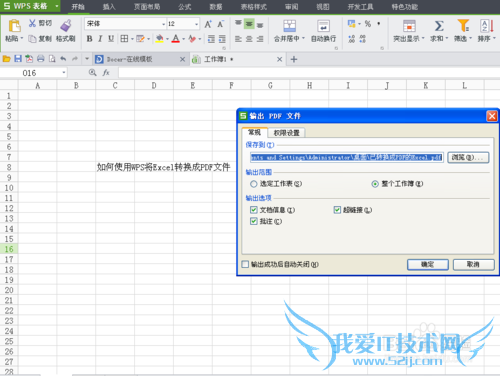
Task: Uncheck the 批注 checkbox
Action: tap(254, 221)
